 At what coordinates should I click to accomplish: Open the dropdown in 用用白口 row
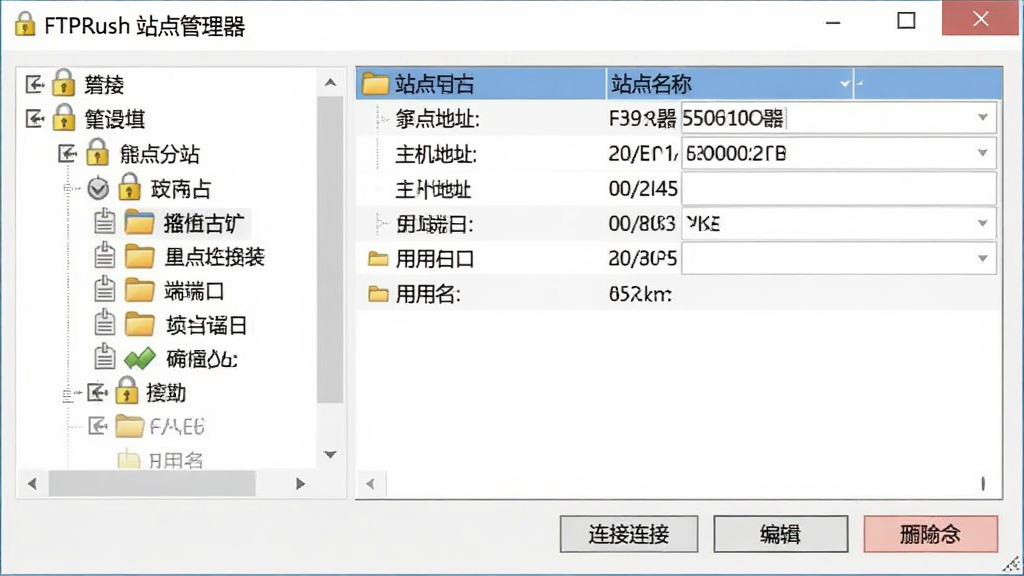982,259
